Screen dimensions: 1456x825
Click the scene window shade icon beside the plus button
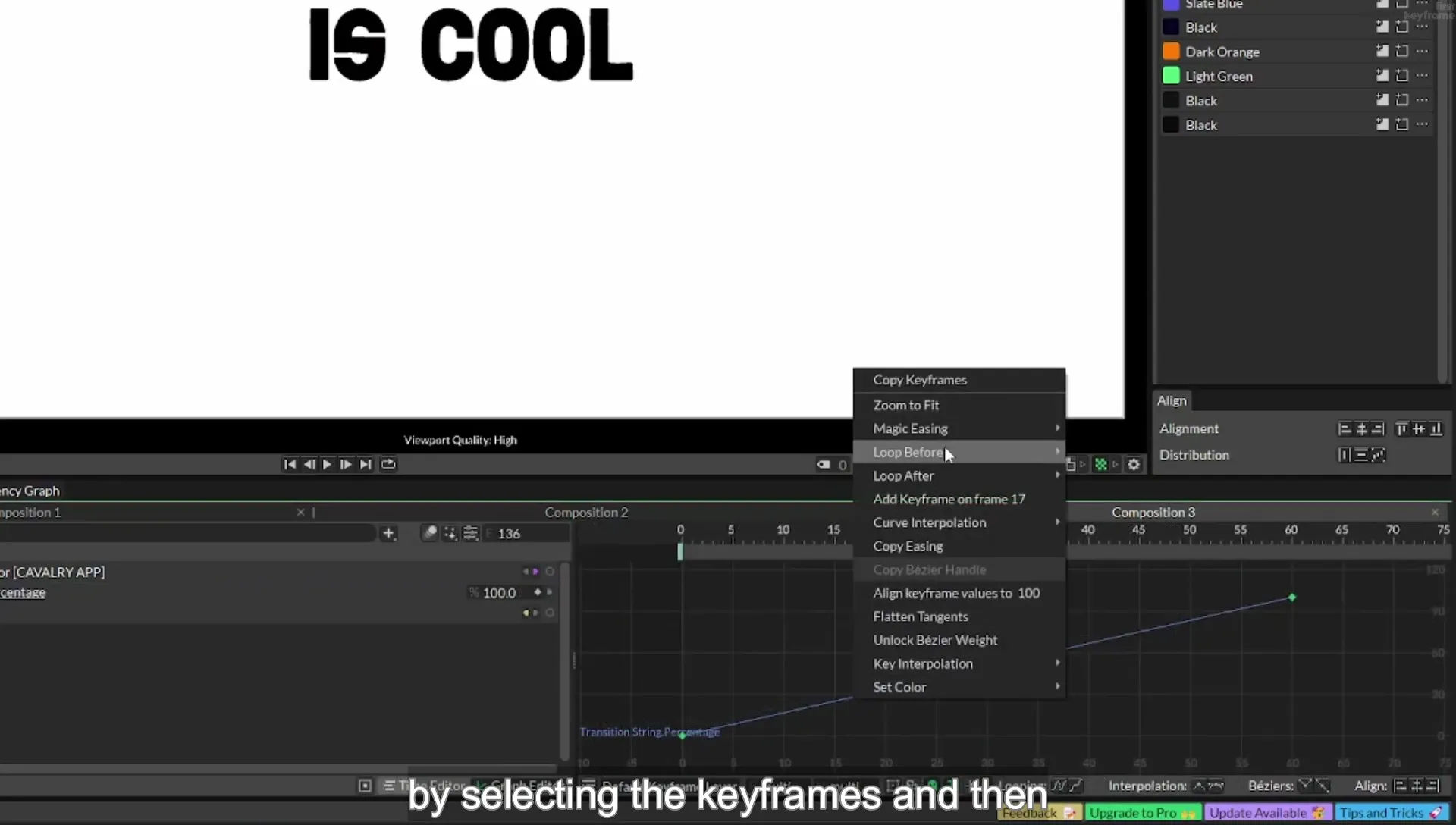click(429, 533)
